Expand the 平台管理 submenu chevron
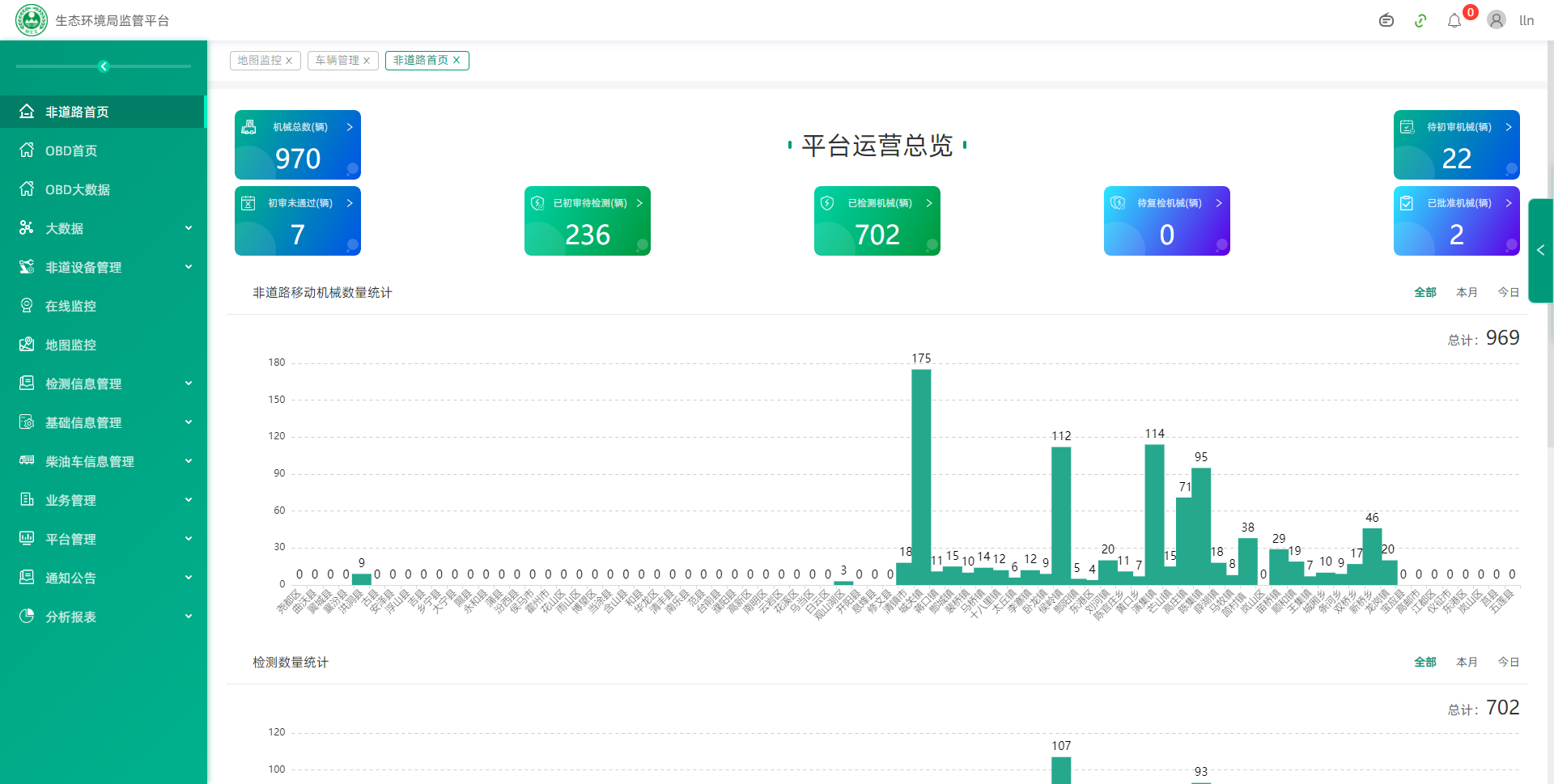Viewport: 1554px width, 784px height. click(x=189, y=539)
